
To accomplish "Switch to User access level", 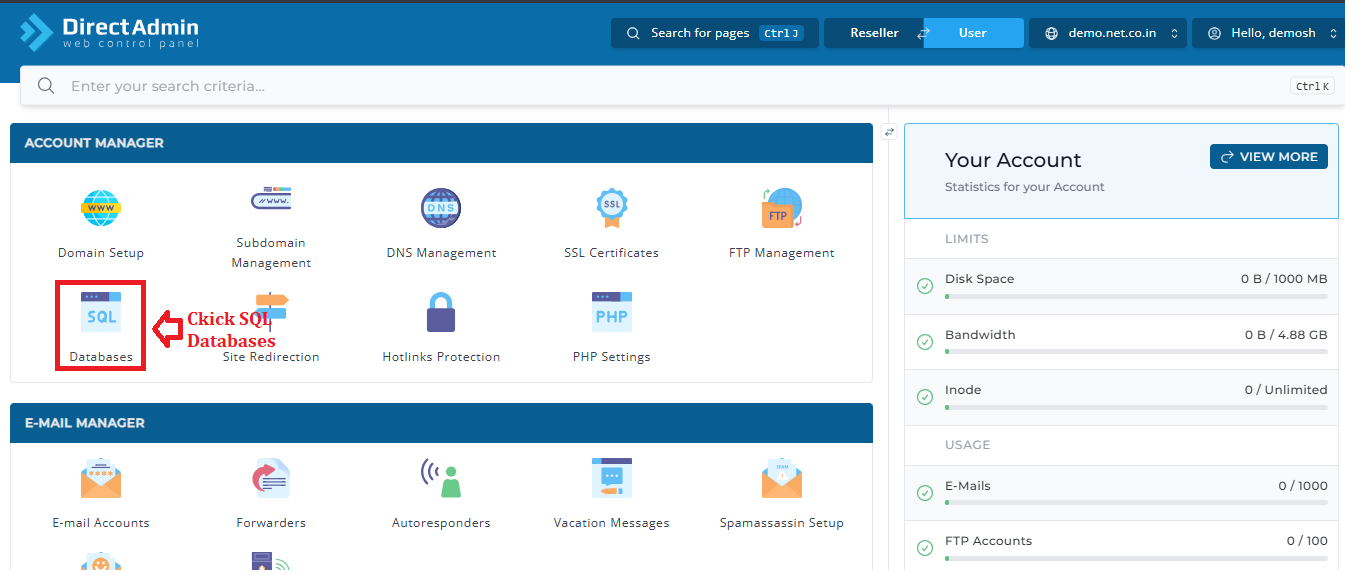I will [973, 33].
